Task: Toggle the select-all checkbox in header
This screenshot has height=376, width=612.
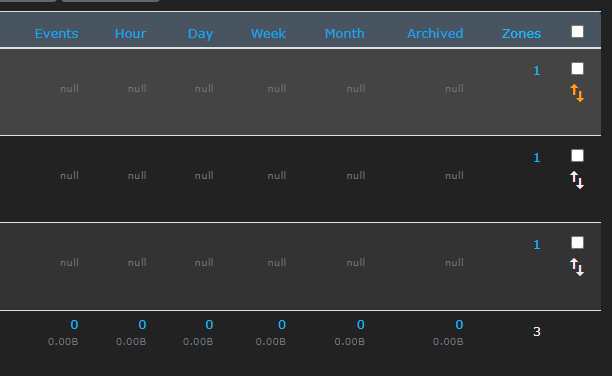Action: point(577,32)
